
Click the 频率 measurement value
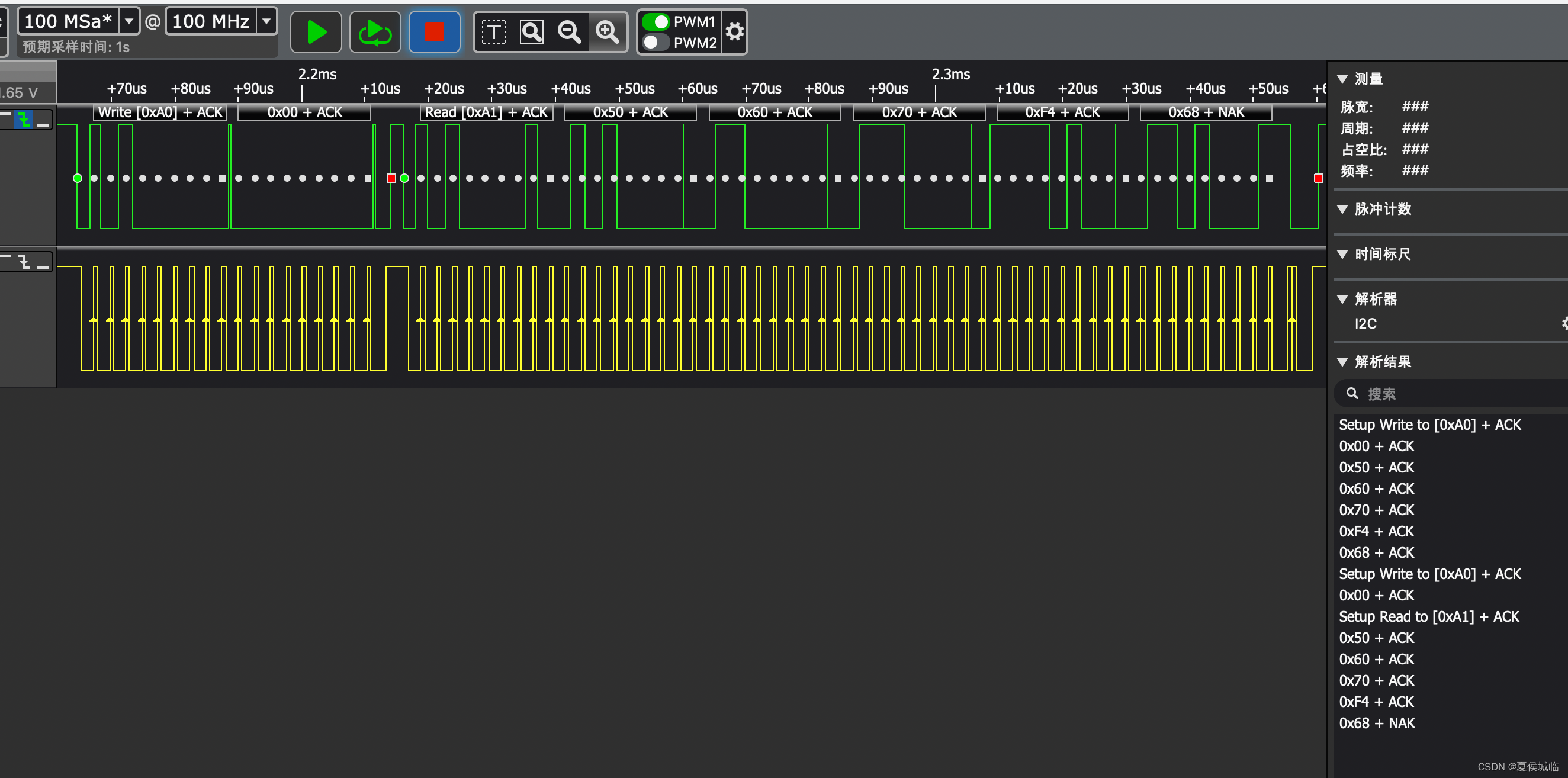(1415, 171)
